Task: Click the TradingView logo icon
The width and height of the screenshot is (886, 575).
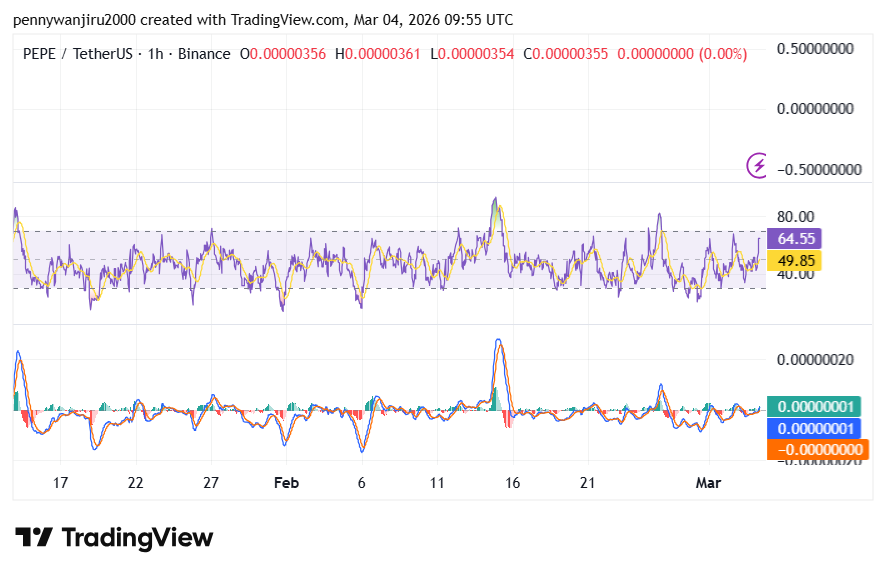Action: (x=34, y=538)
